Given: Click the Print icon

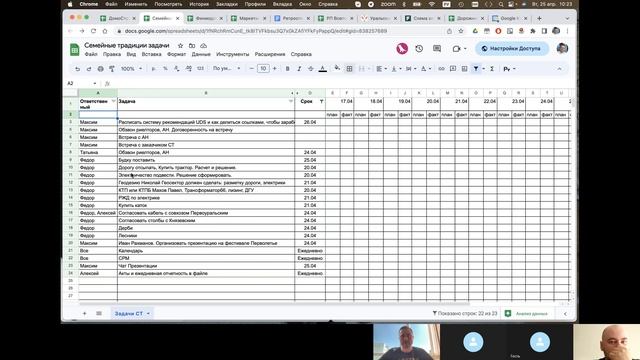Looking at the screenshot, I should click(100, 69).
